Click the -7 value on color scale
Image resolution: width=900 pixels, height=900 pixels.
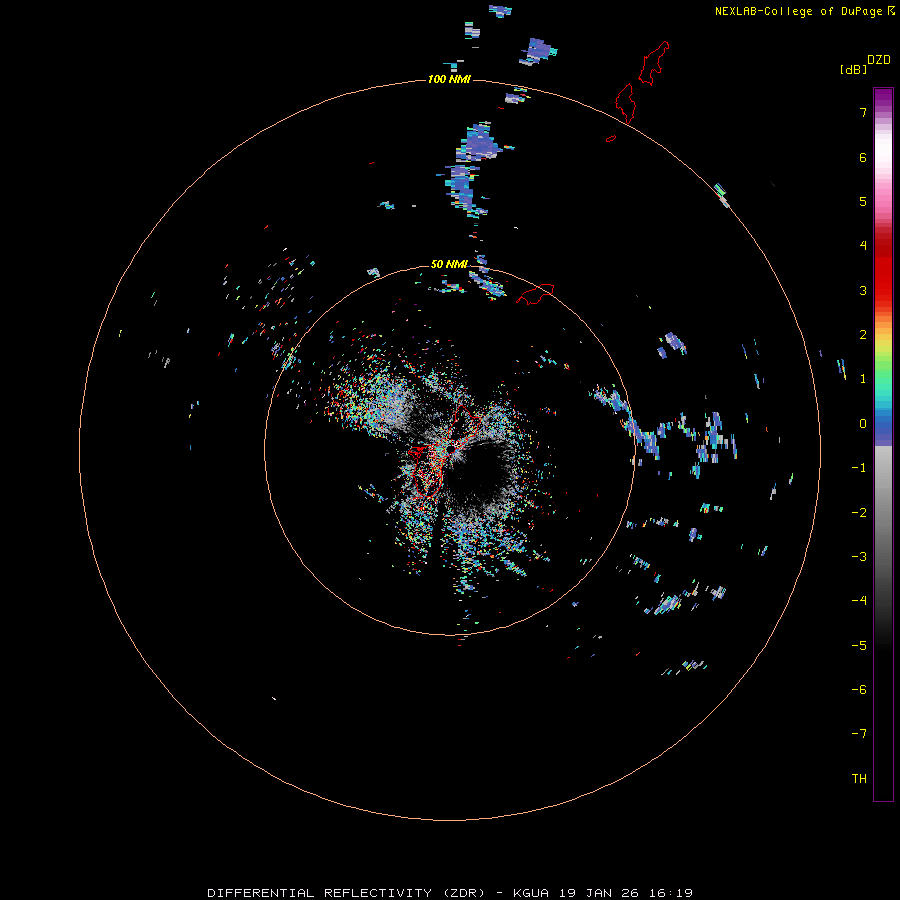coord(859,734)
